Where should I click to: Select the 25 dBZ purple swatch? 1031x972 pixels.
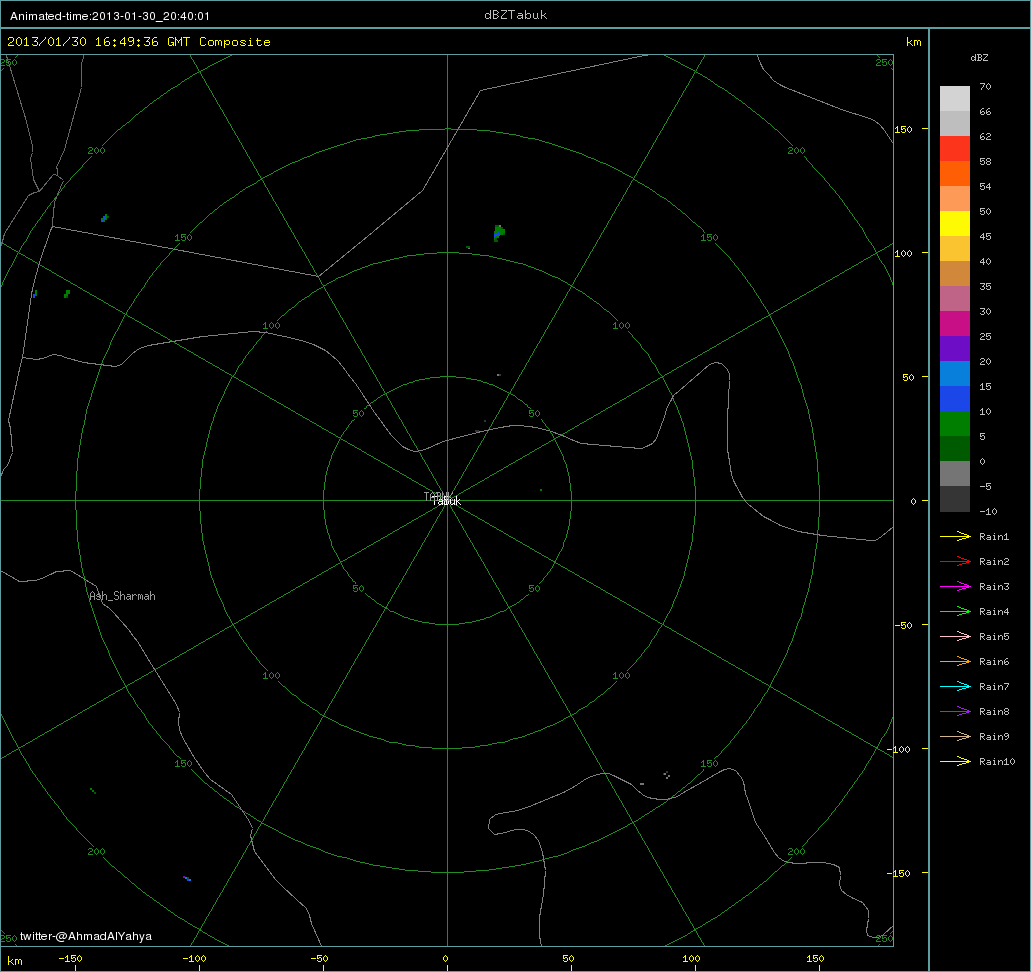point(955,349)
